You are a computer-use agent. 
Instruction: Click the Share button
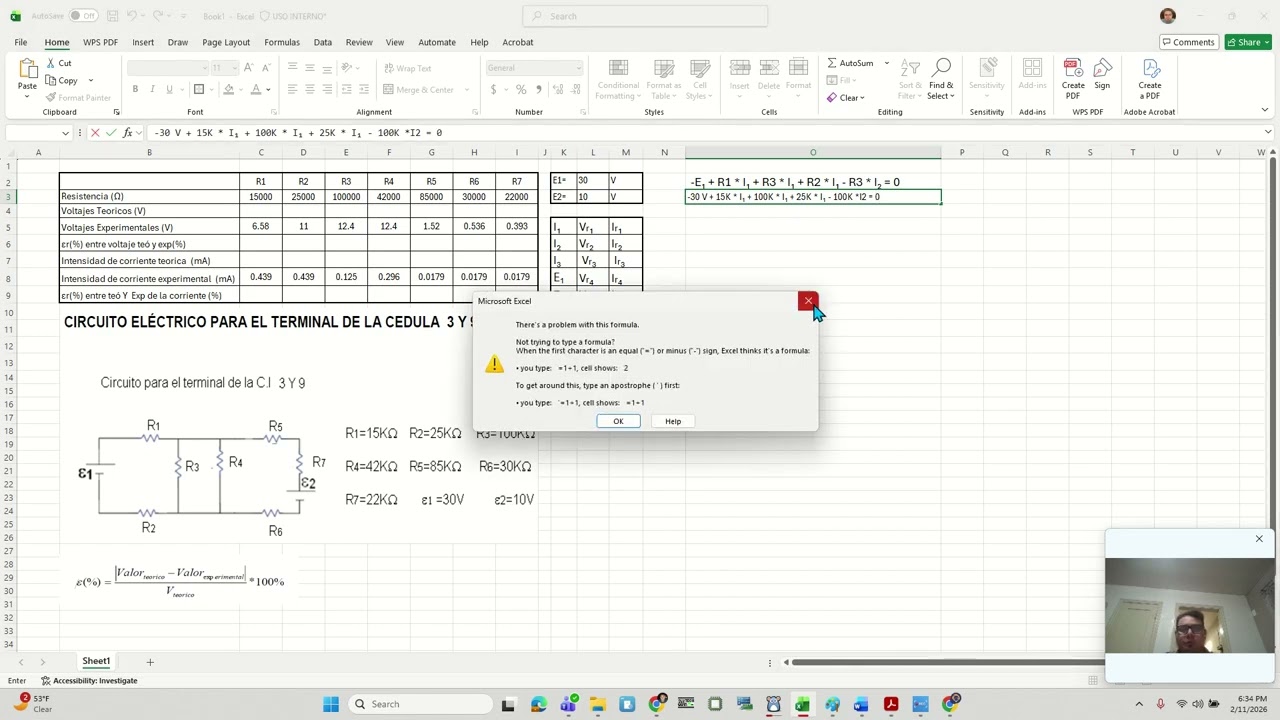click(1248, 42)
